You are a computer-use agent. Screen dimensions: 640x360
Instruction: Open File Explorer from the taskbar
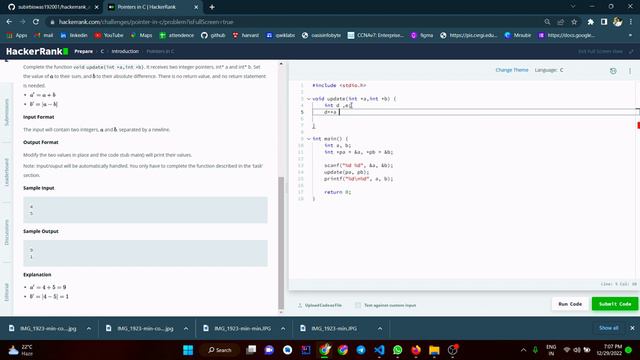point(434,350)
